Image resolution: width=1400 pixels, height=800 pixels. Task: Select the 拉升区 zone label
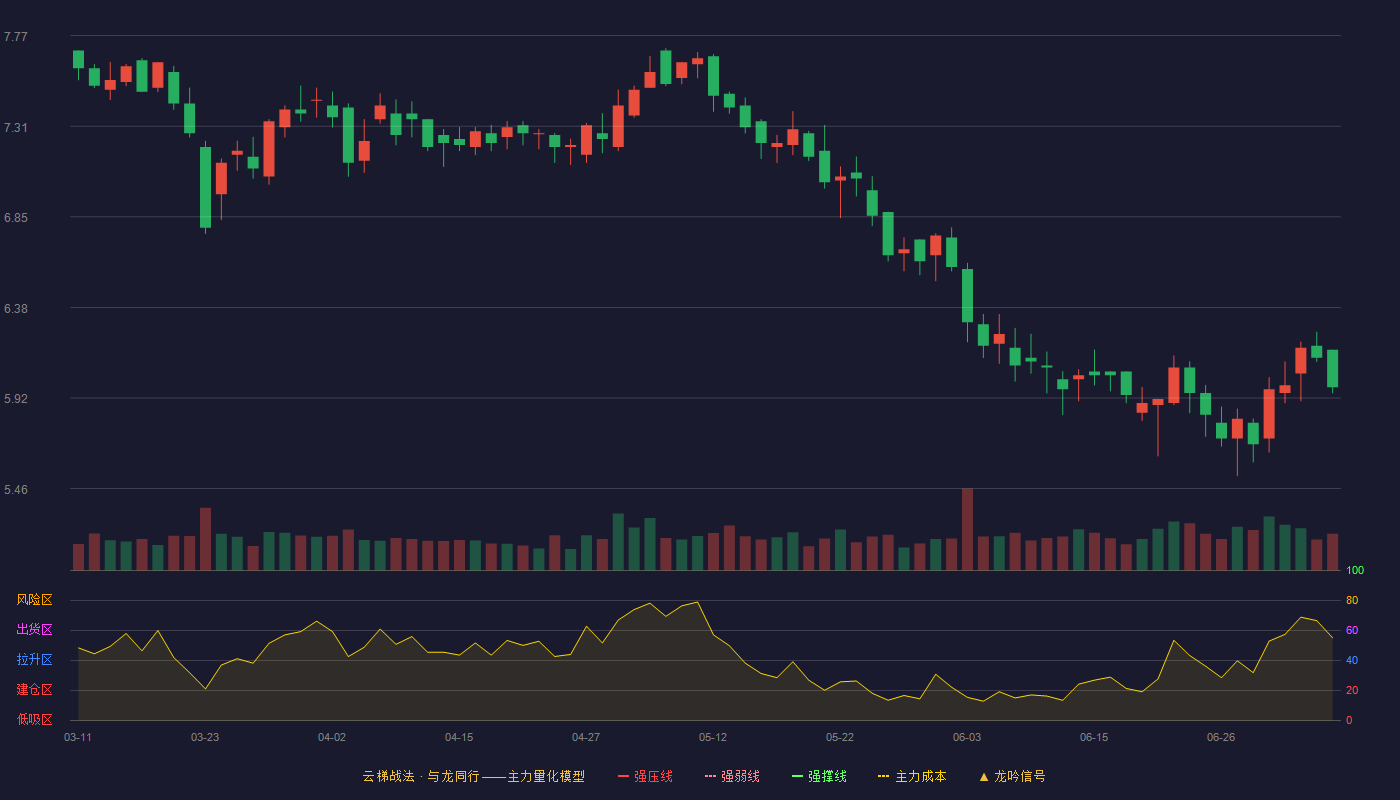click(x=34, y=660)
